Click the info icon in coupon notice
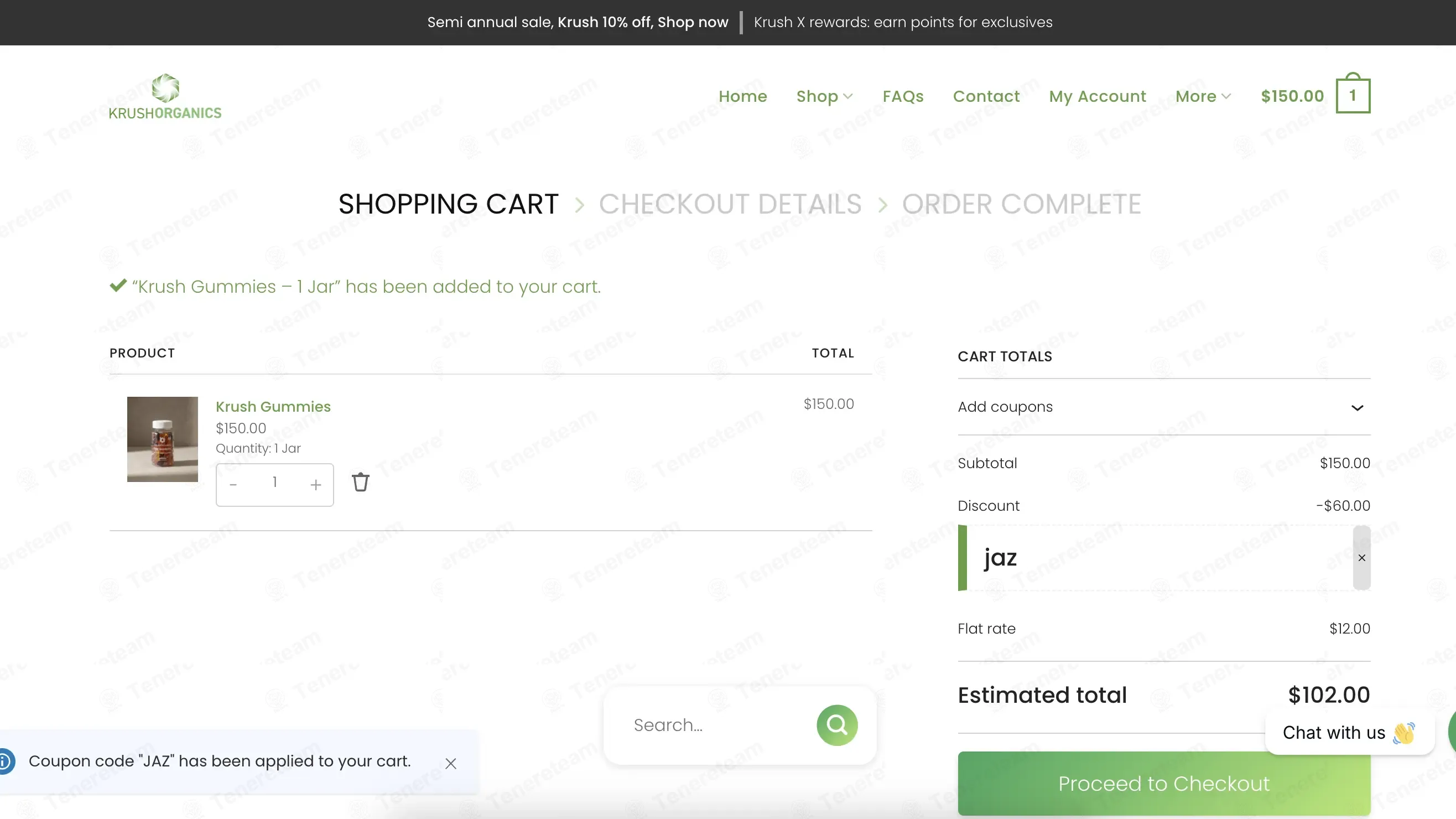This screenshot has width=1456, height=819. pos(4,761)
